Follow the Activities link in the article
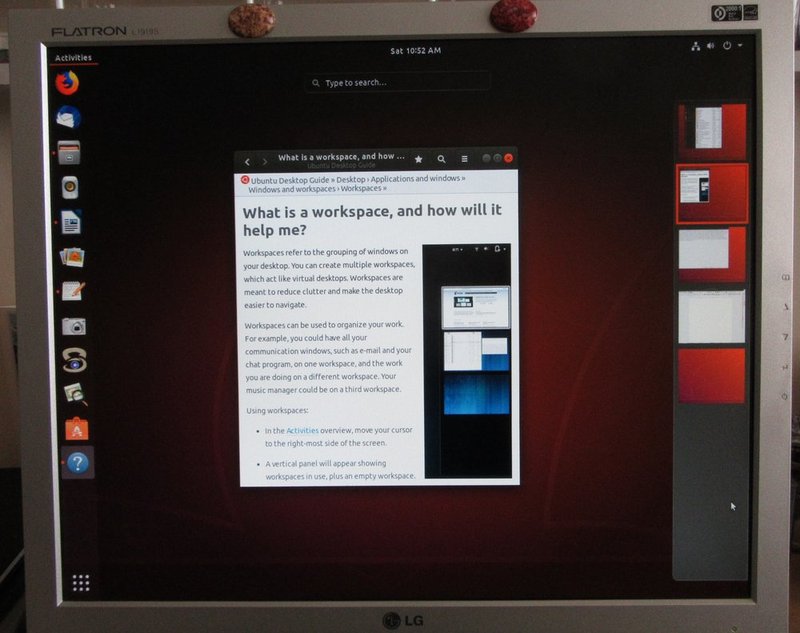The width and height of the screenshot is (800, 633). point(302,430)
